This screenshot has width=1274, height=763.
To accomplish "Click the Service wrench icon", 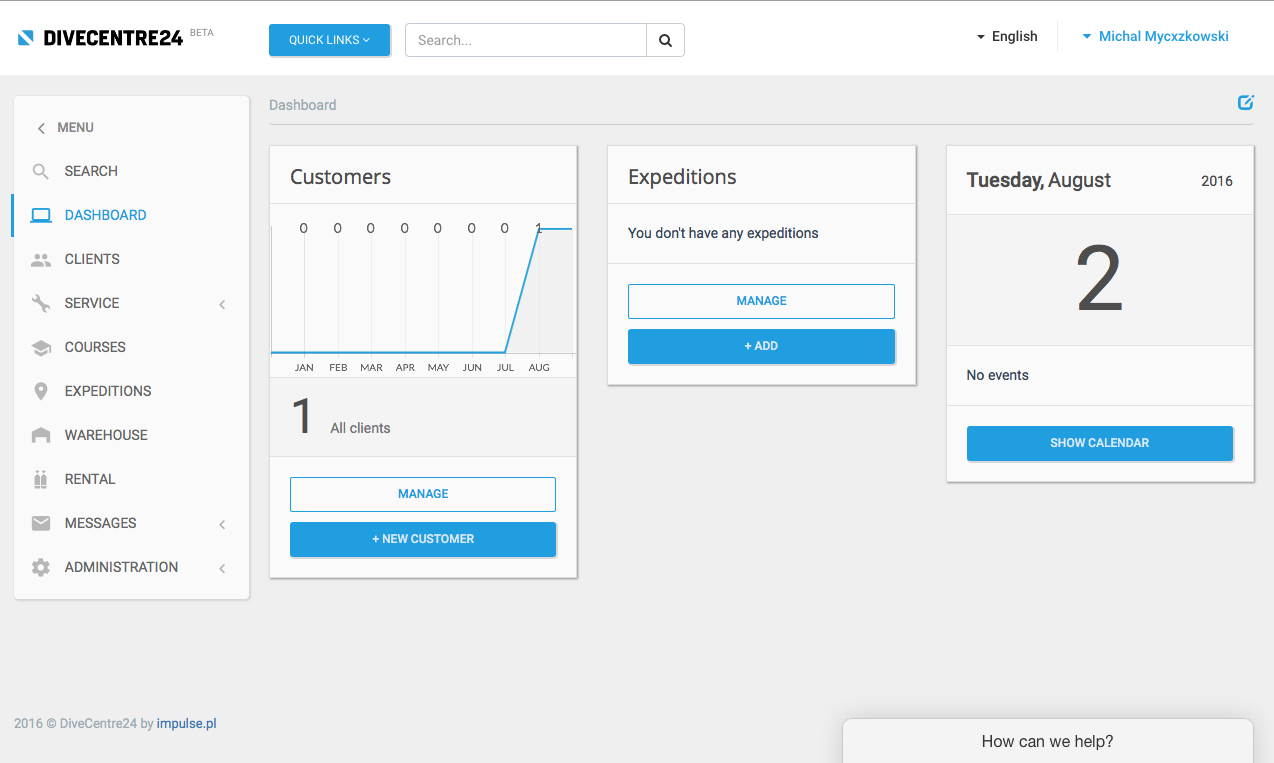I will point(41,303).
